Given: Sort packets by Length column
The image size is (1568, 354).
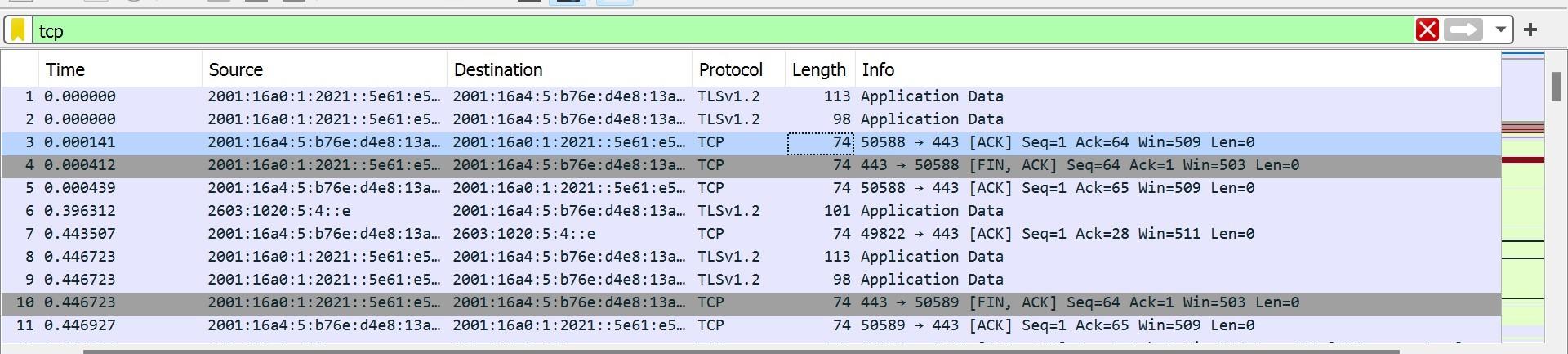Looking at the screenshot, I should click(x=820, y=69).
